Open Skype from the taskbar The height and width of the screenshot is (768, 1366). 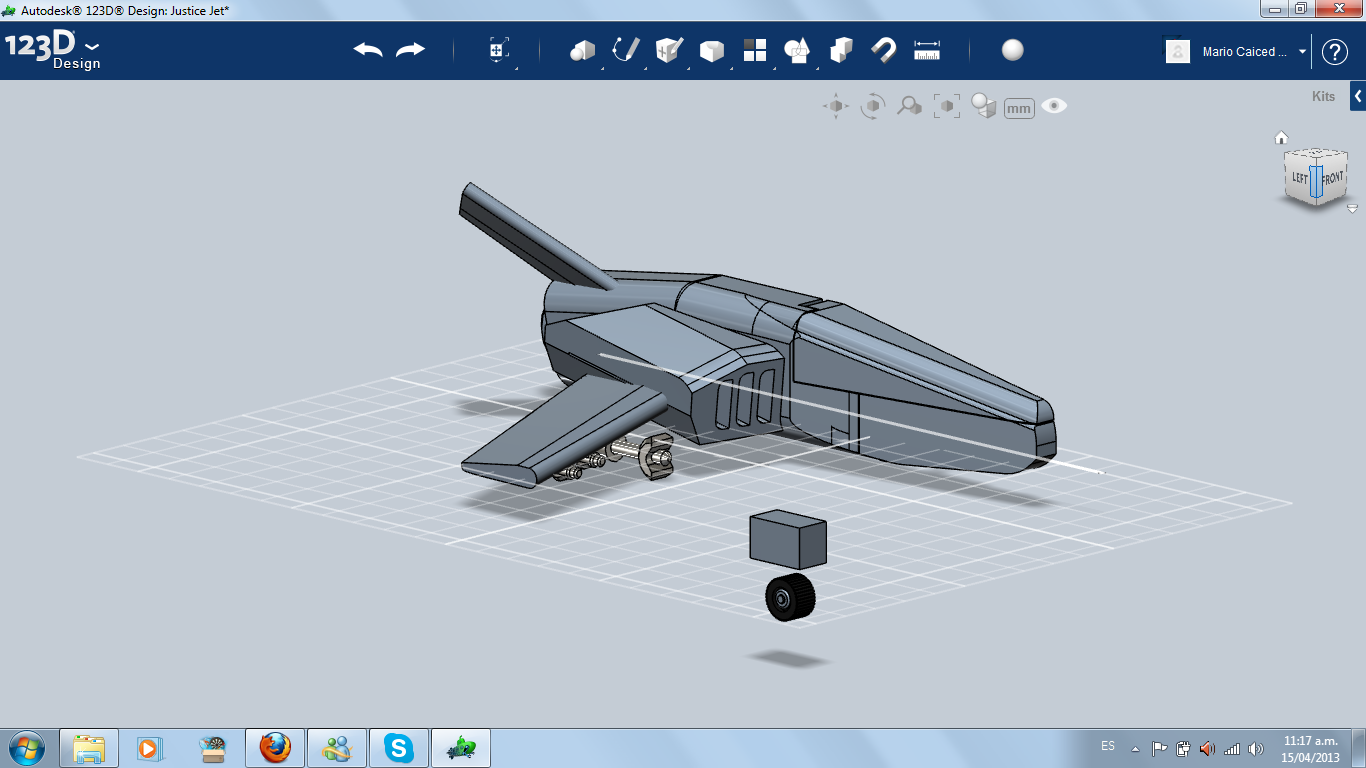(399, 748)
